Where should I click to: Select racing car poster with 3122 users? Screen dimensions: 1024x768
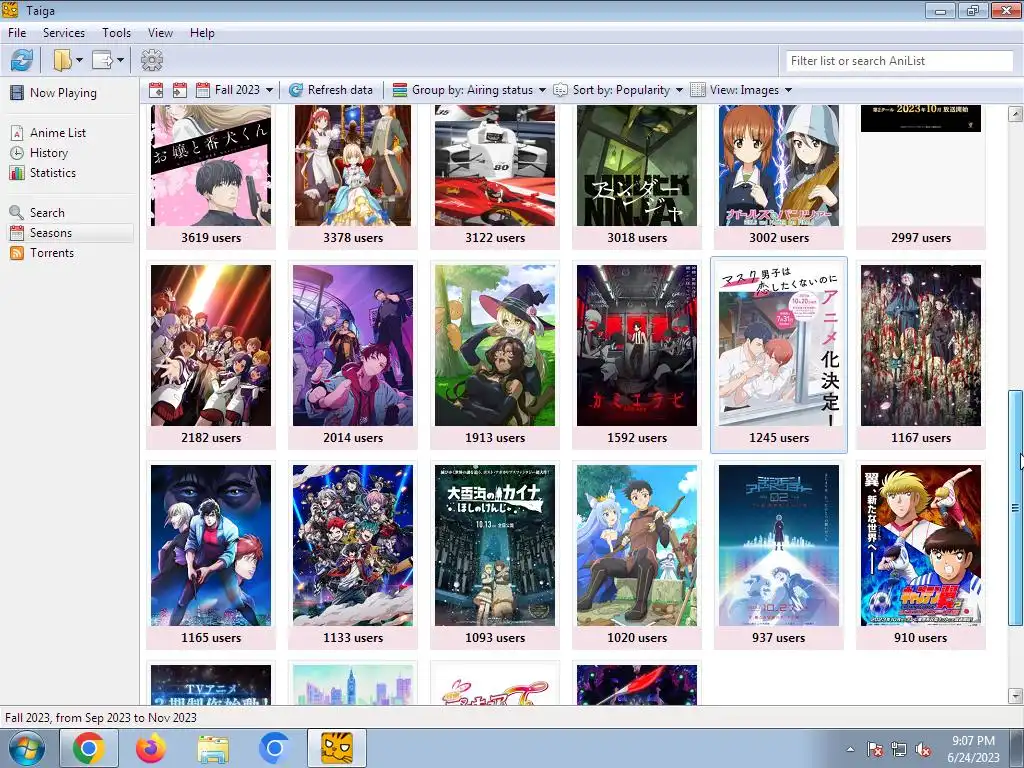click(x=495, y=175)
